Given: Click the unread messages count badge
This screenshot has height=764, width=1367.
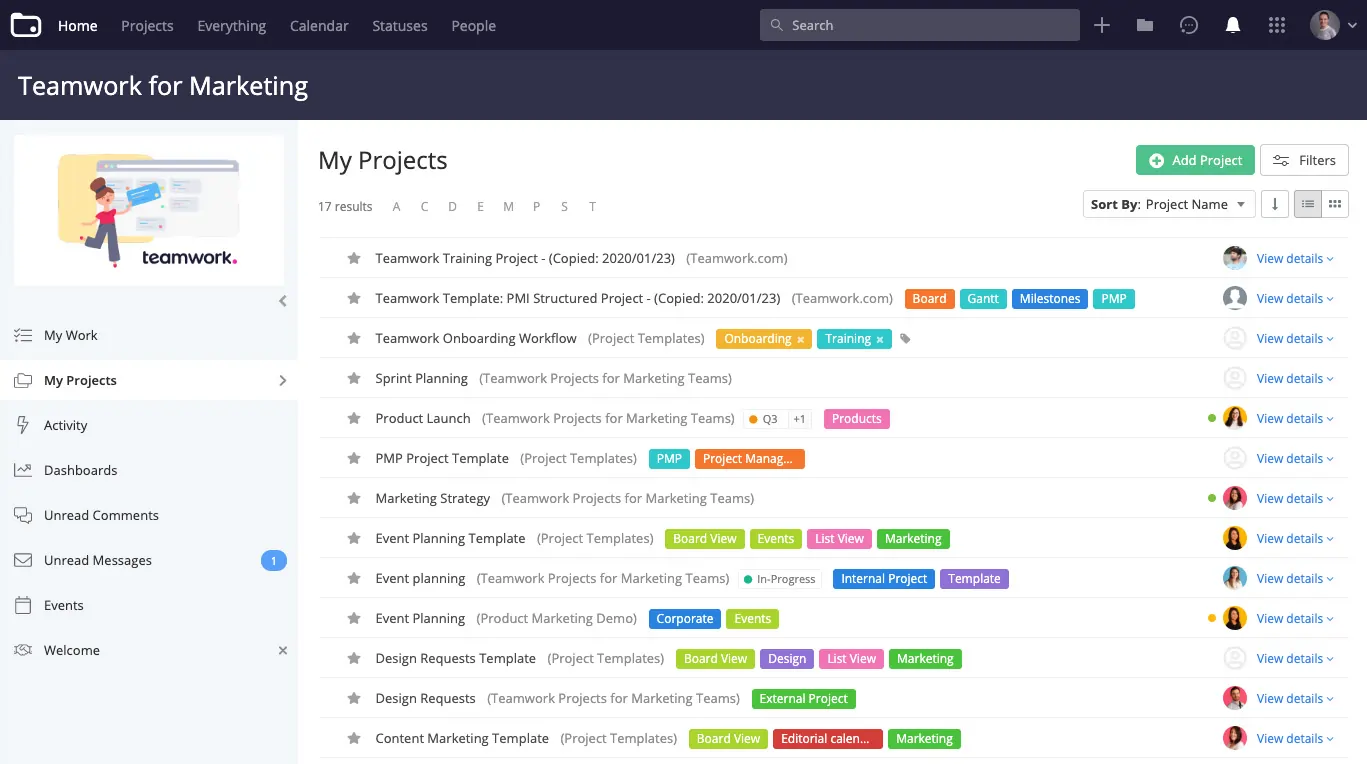Looking at the screenshot, I should pyautogui.click(x=274, y=560).
